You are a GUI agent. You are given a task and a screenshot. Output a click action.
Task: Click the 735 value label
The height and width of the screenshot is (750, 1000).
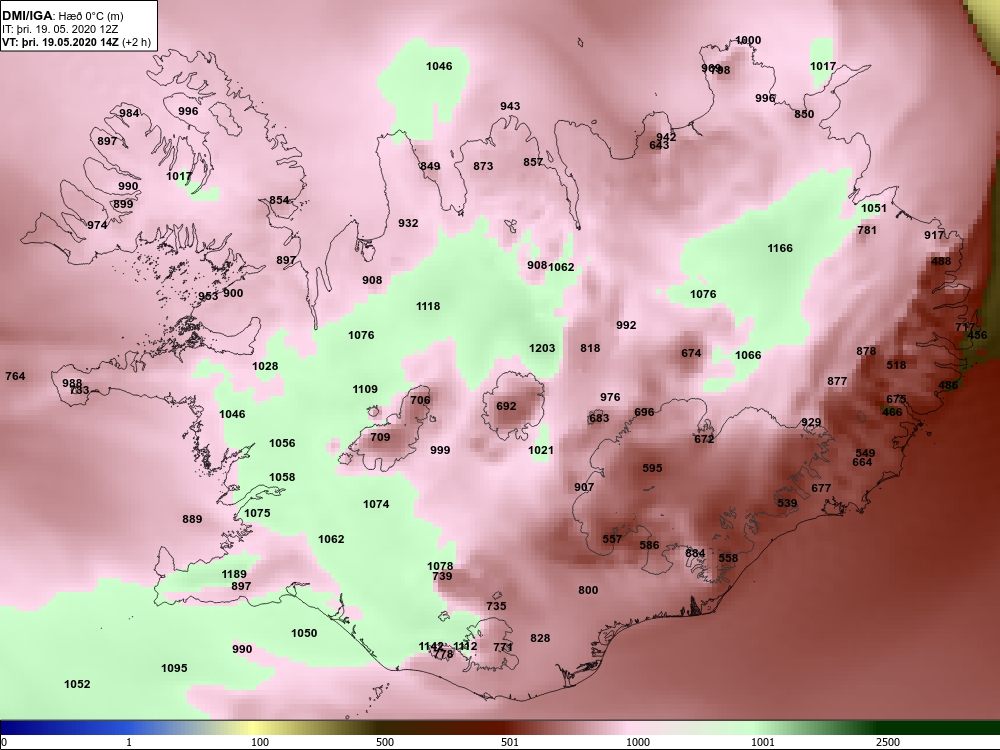point(496,606)
